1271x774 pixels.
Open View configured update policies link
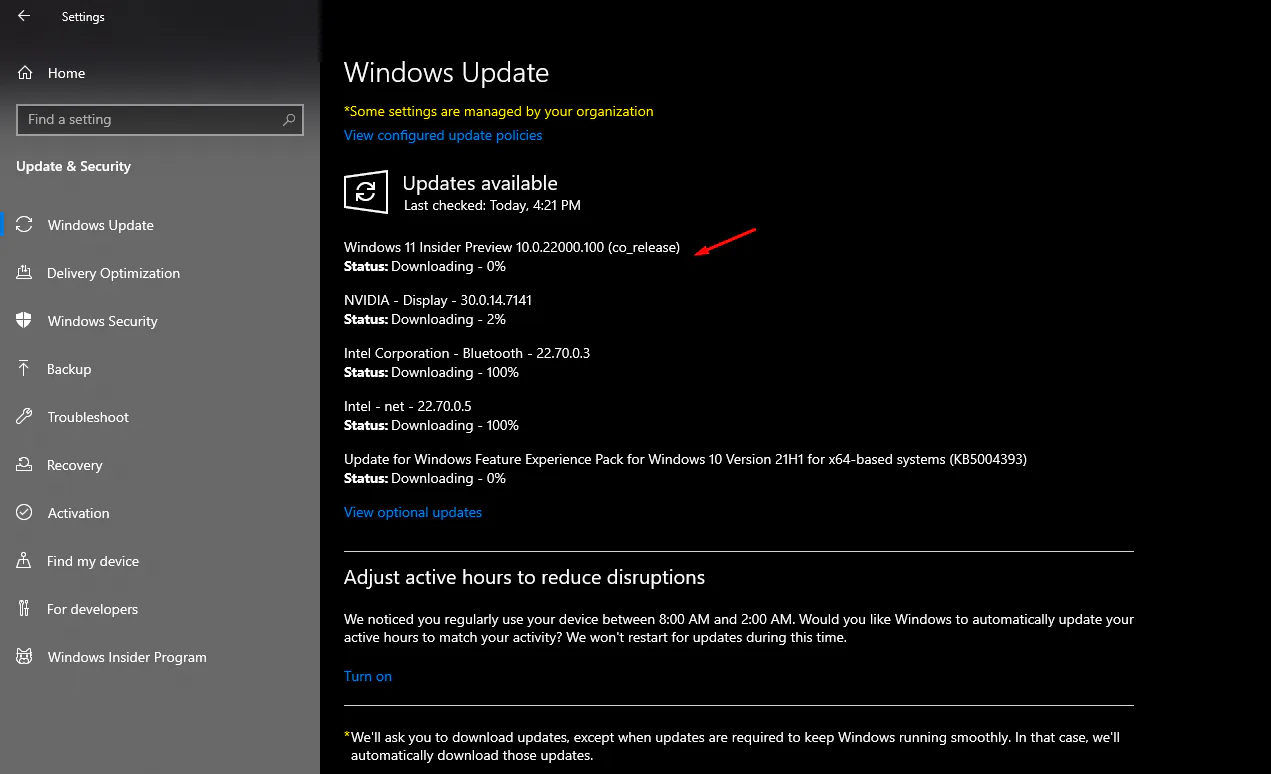pyautogui.click(x=443, y=135)
